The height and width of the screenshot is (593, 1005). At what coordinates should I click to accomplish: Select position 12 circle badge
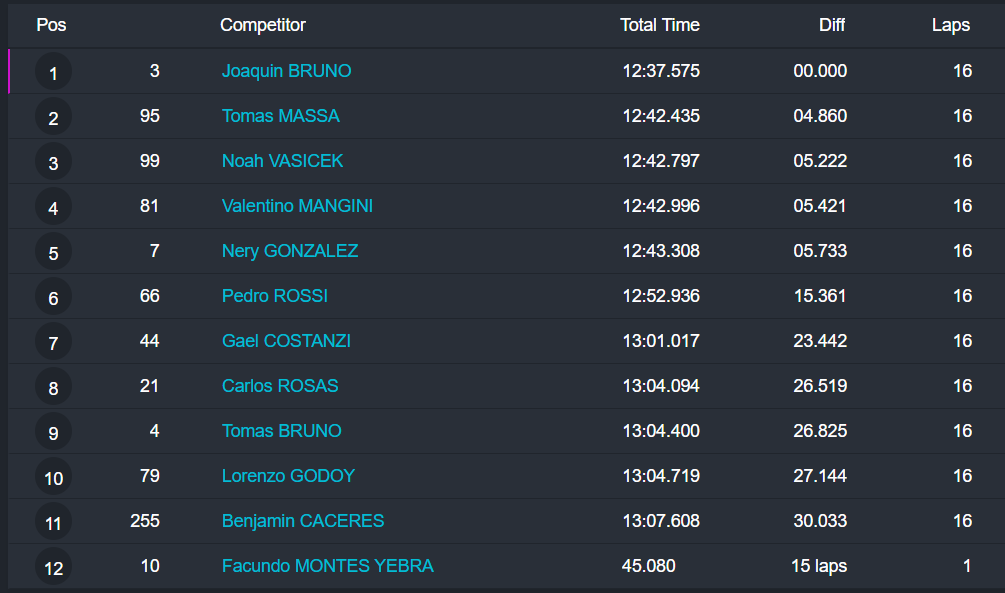click(x=53, y=568)
